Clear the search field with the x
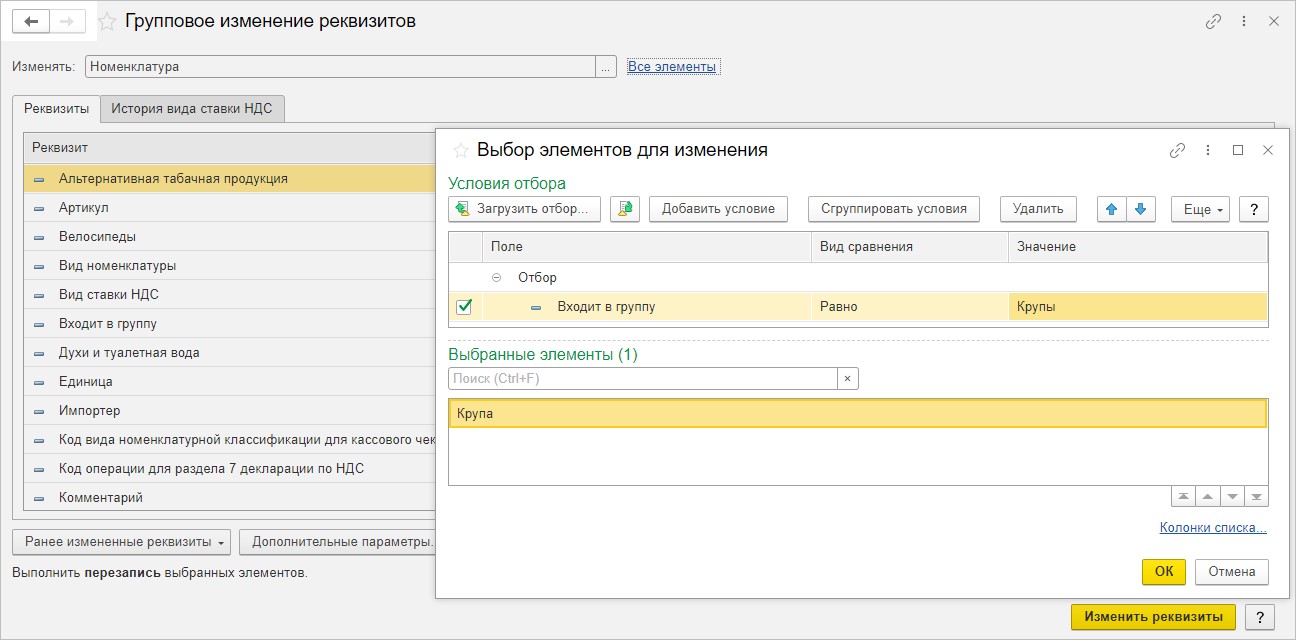This screenshot has width=1296, height=640. click(x=847, y=379)
